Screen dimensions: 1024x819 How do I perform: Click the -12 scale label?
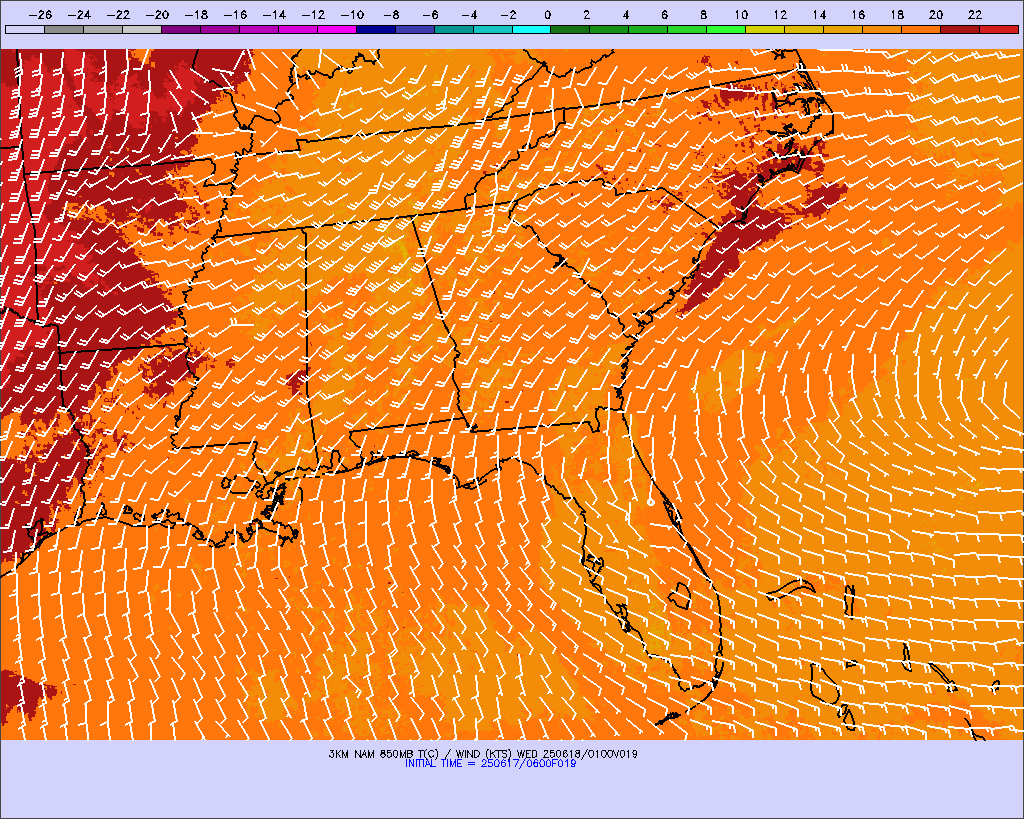pyautogui.click(x=313, y=14)
